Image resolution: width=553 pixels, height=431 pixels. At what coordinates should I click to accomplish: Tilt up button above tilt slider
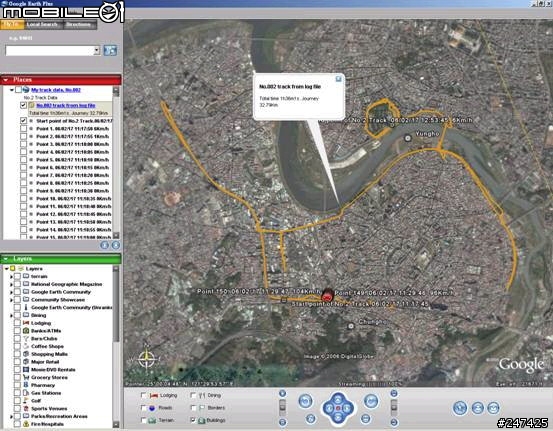[x=394, y=394]
